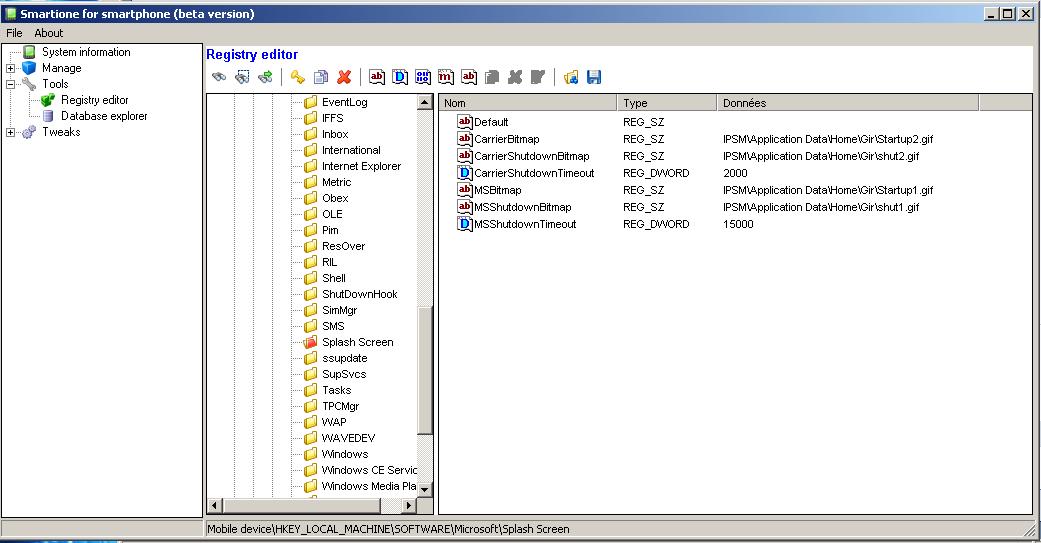Screen dimensions: 1041x543
Task: Click the greyed X delete value icon
Action: point(515,77)
